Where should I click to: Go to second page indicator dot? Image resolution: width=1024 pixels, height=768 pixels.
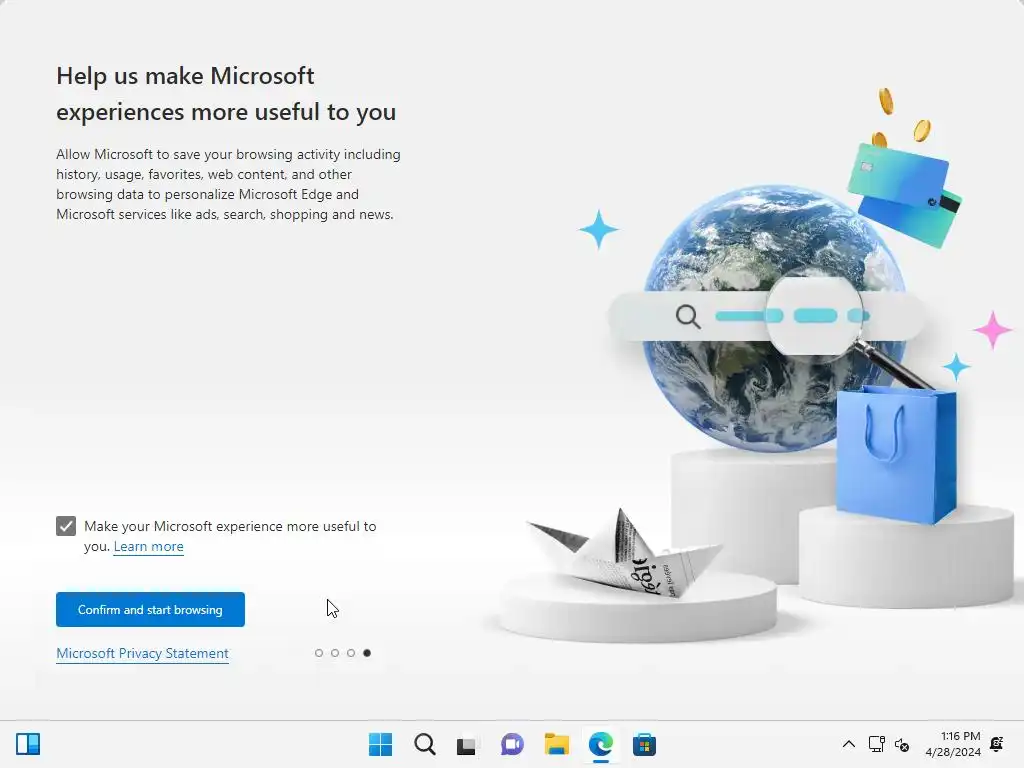335,653
